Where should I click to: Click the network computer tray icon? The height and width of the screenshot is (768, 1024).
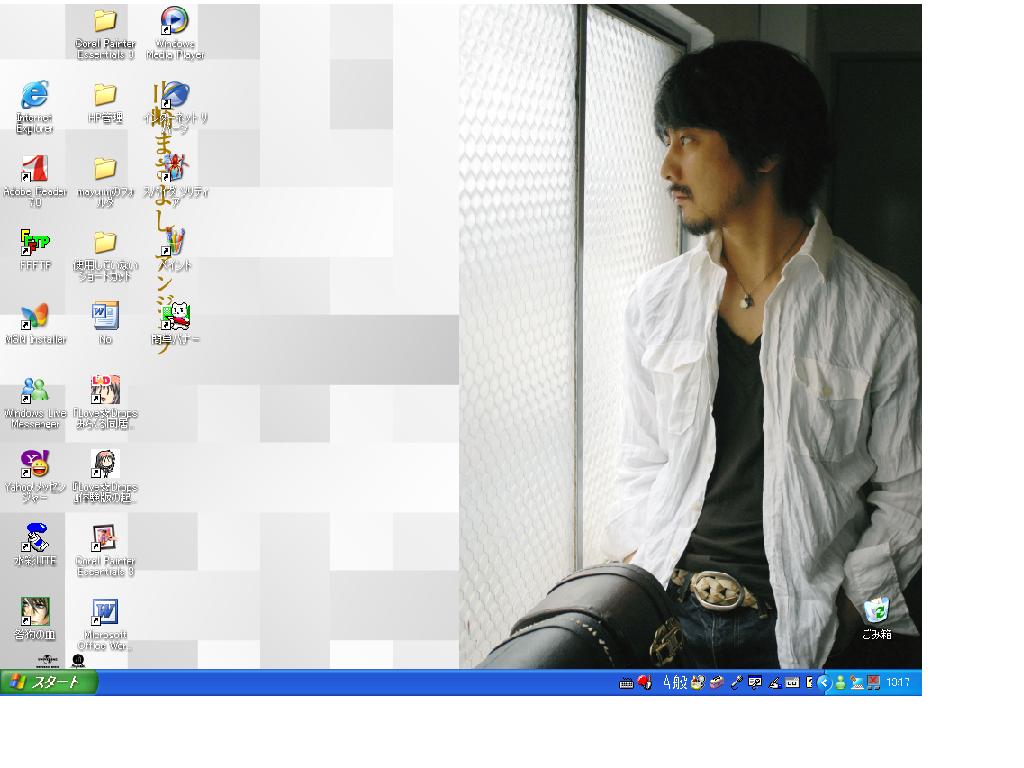point(857,683)
